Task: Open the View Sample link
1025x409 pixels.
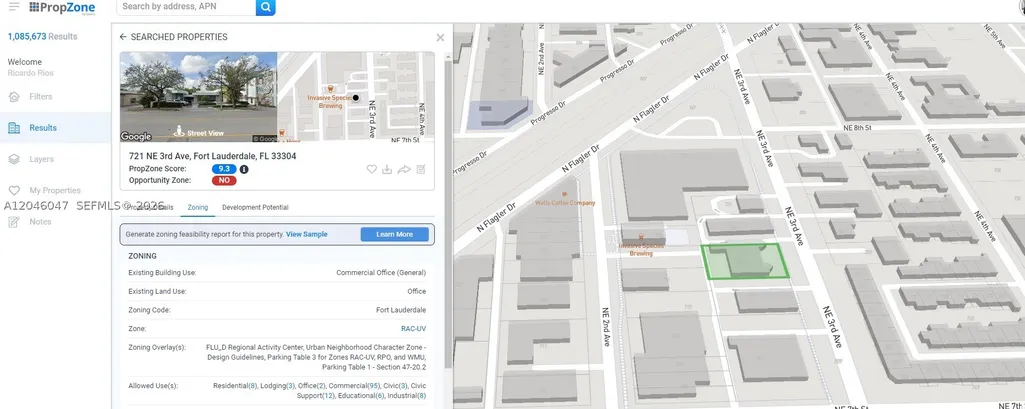Action: [x=307, y=235]
